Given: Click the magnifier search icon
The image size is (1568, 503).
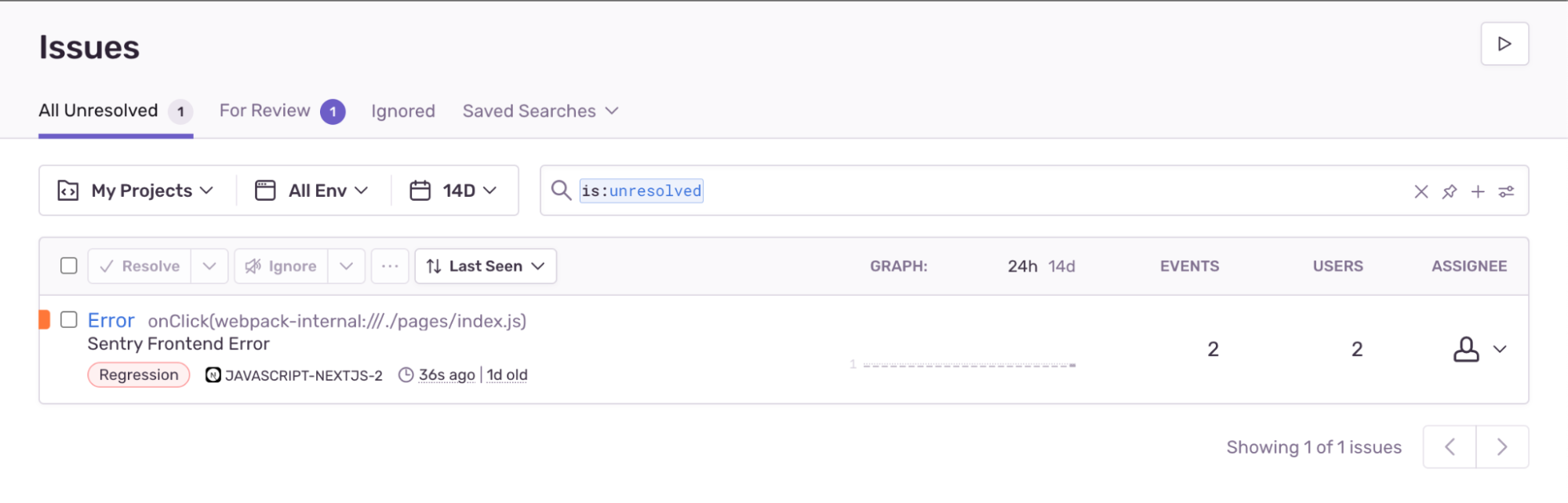Looking at the screenshot, I should 561,191.
